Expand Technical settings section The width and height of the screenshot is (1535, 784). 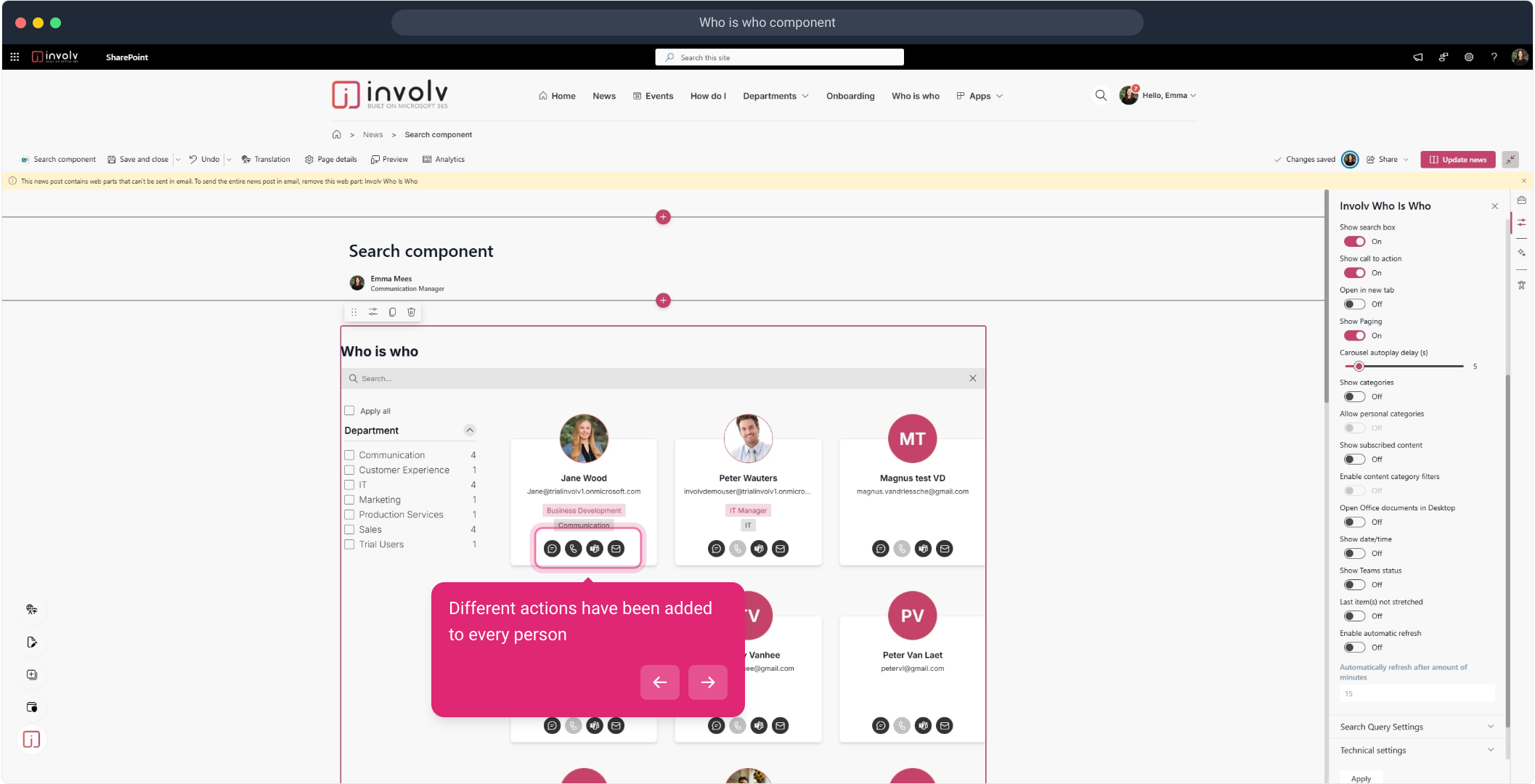click(1416, 750)
